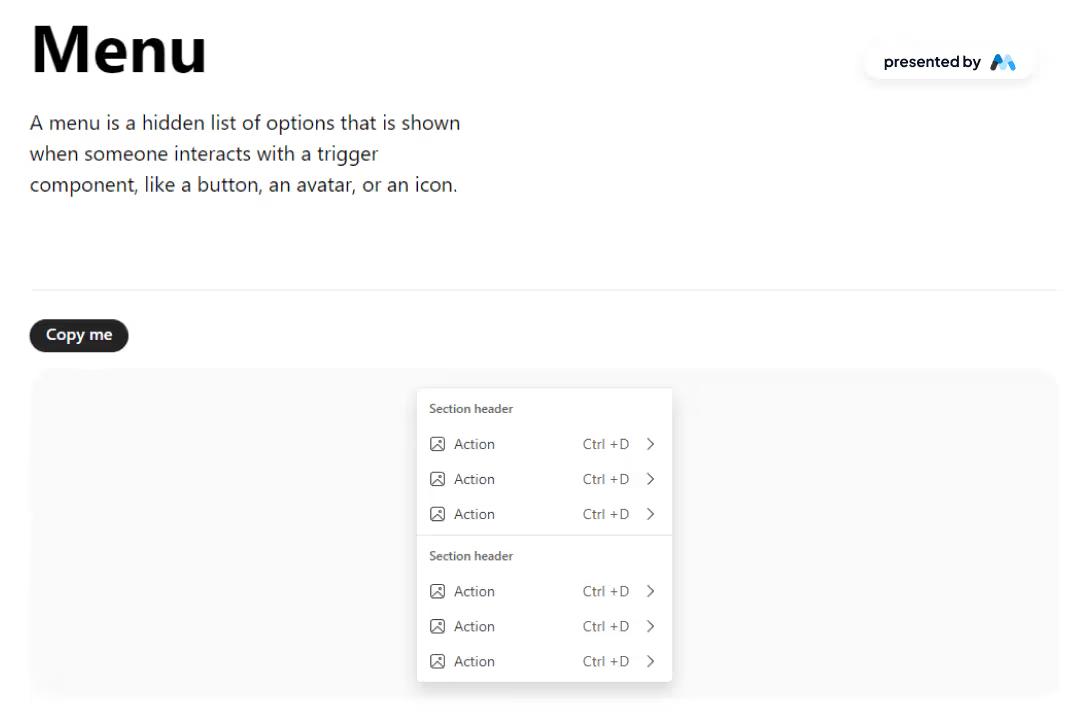
Task: Click the Ctrl +D shortcut on the first Action row
Action: pos(604,443)
